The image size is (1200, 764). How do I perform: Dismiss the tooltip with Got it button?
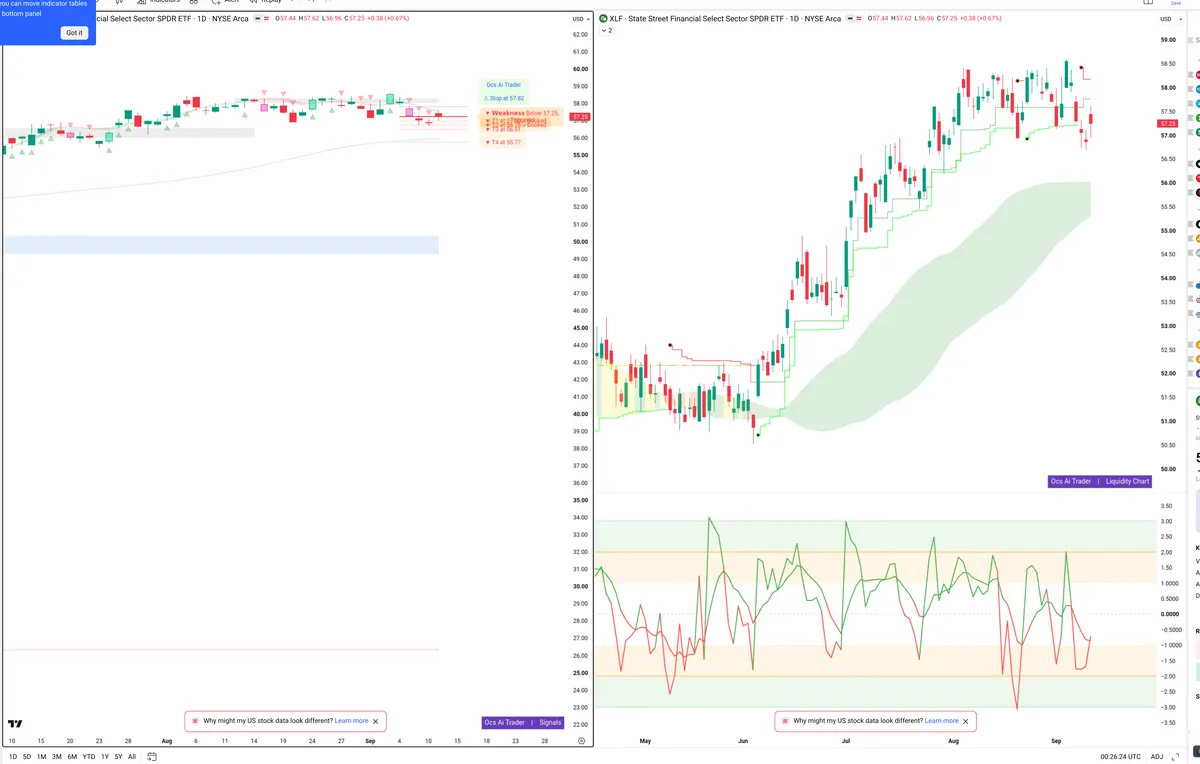[x=75, y=33]
